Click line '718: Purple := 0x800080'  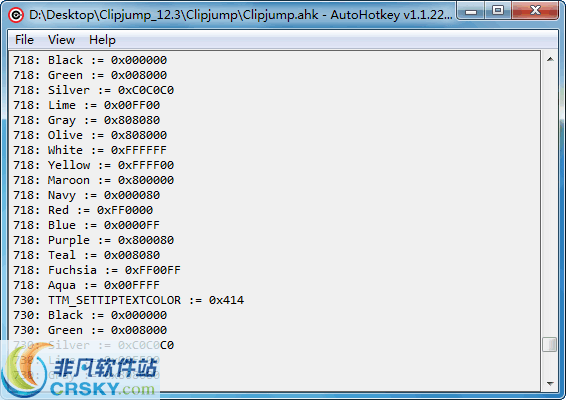pos(93,240)
